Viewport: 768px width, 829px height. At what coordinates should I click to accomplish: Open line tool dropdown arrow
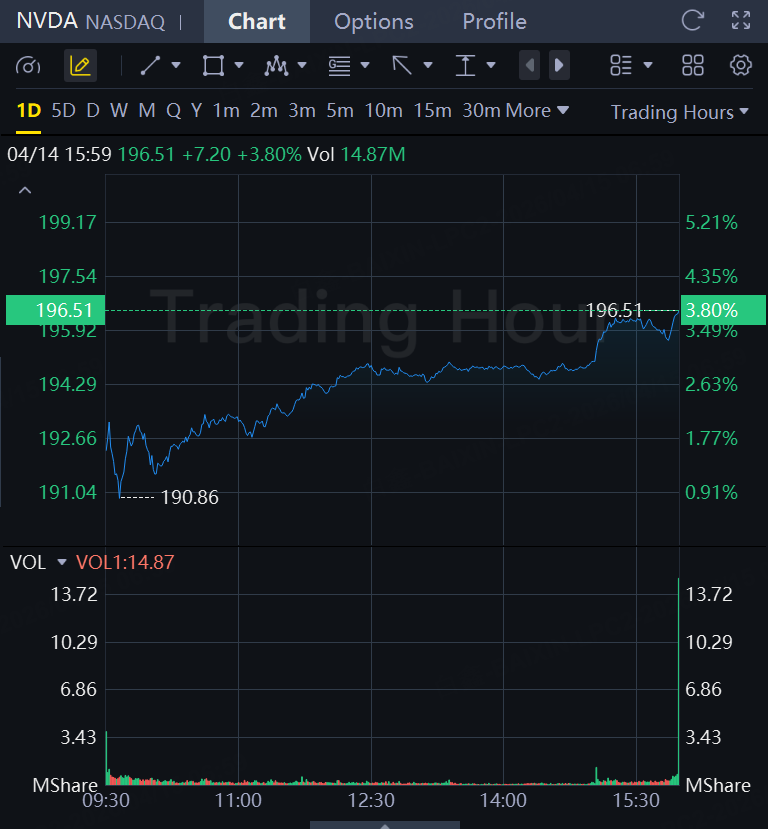pos(176,66)
